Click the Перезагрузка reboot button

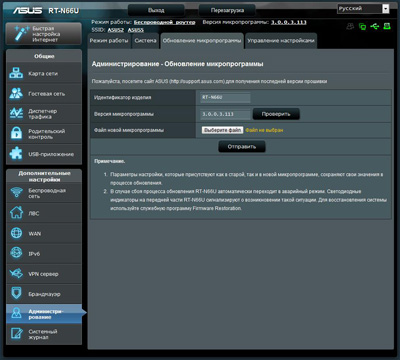[227, 10]
